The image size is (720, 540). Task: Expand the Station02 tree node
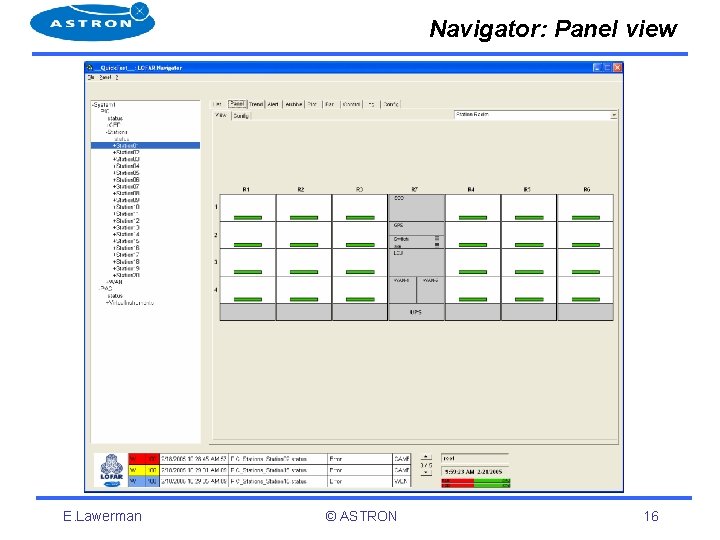[x=114, y=152]
